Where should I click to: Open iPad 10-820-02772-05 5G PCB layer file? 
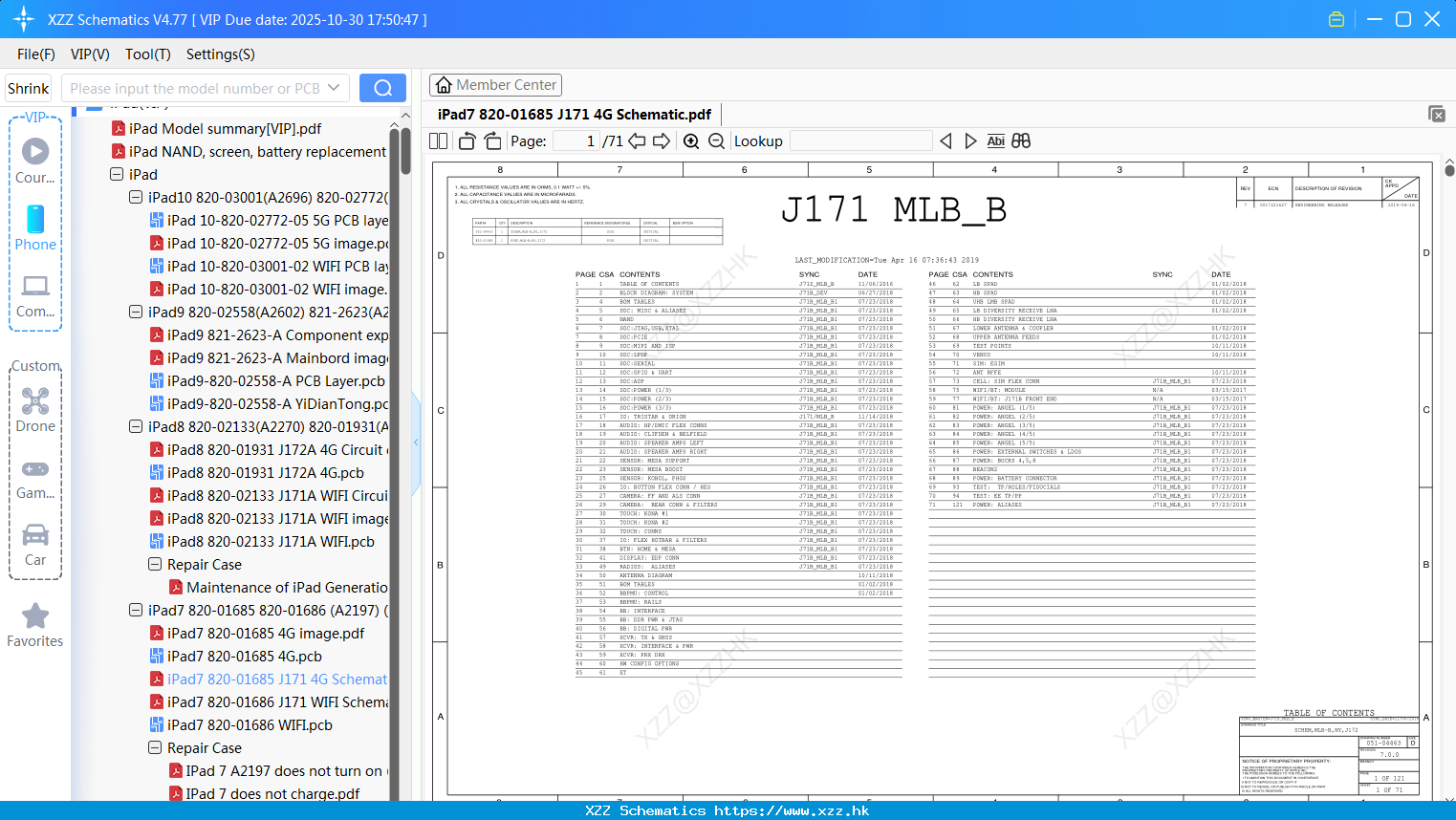269,220
